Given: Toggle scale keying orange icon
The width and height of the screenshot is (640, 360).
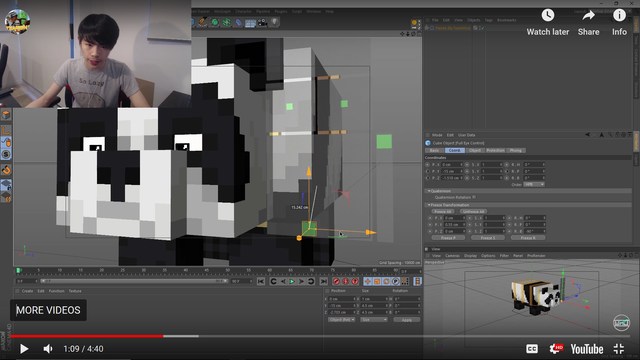Looking at the screenshot, I should [377, 282].
